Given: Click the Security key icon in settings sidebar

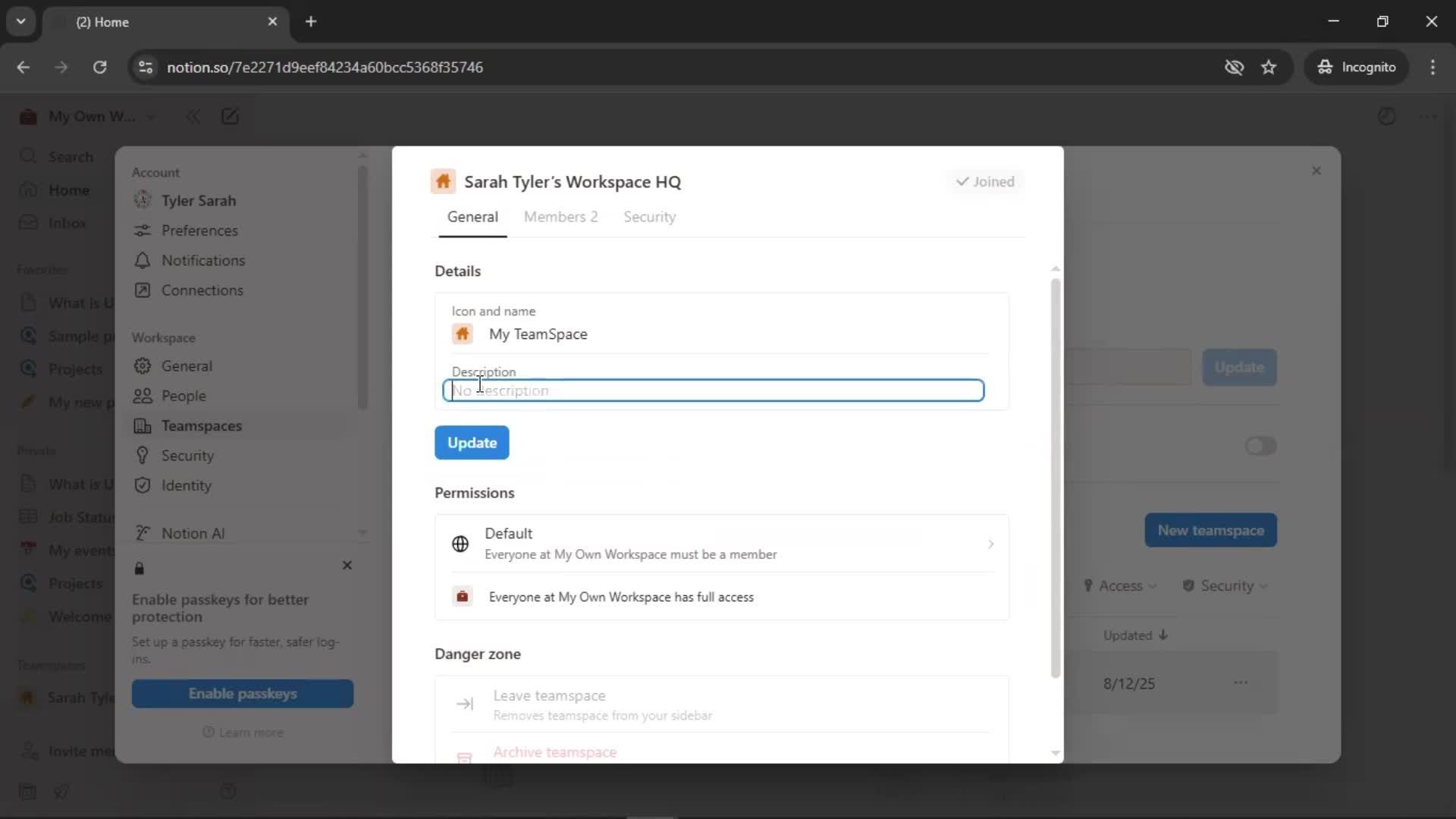Looking at the screenshot, I should tap(143, 456).
